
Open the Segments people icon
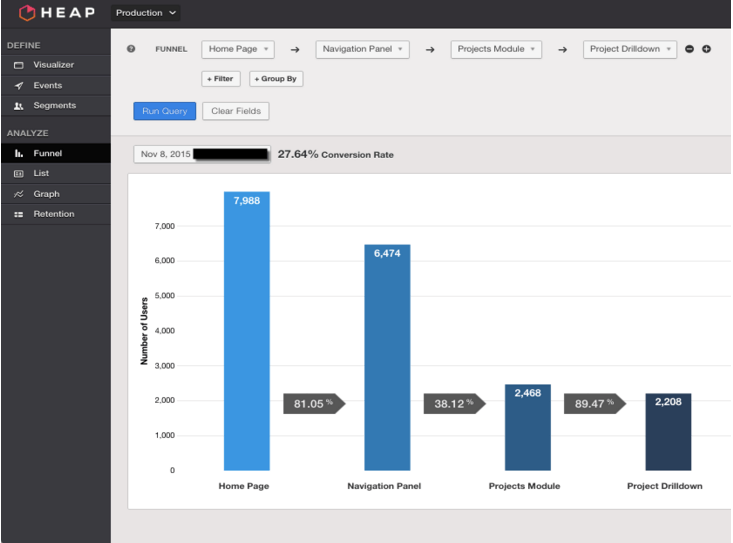(x=18, y=105)
